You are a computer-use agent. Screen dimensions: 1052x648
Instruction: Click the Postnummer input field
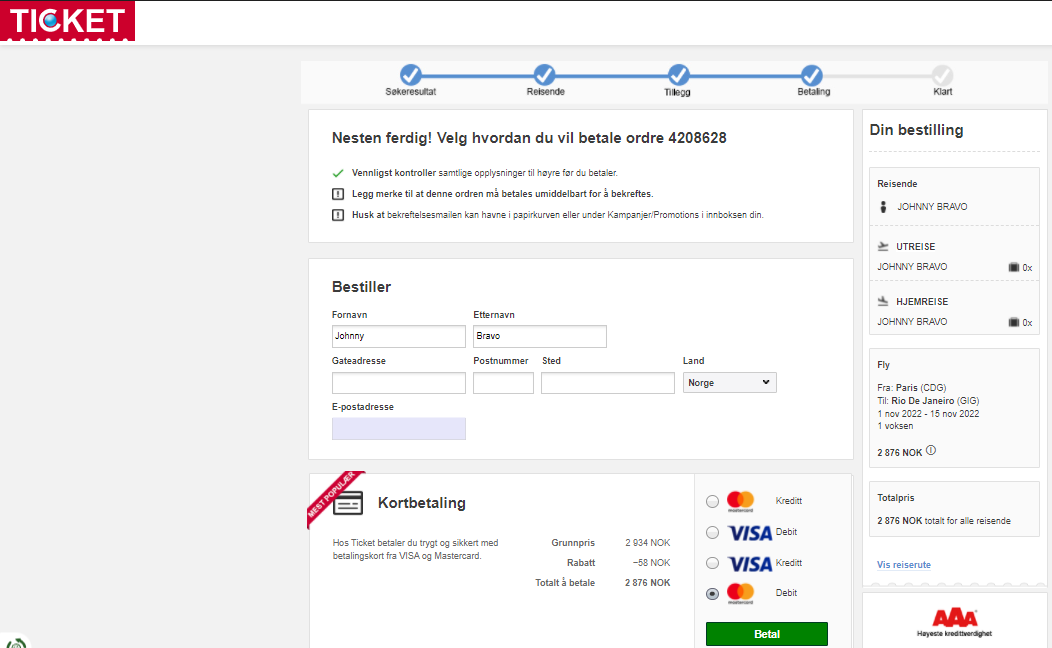tap(503, 383)
